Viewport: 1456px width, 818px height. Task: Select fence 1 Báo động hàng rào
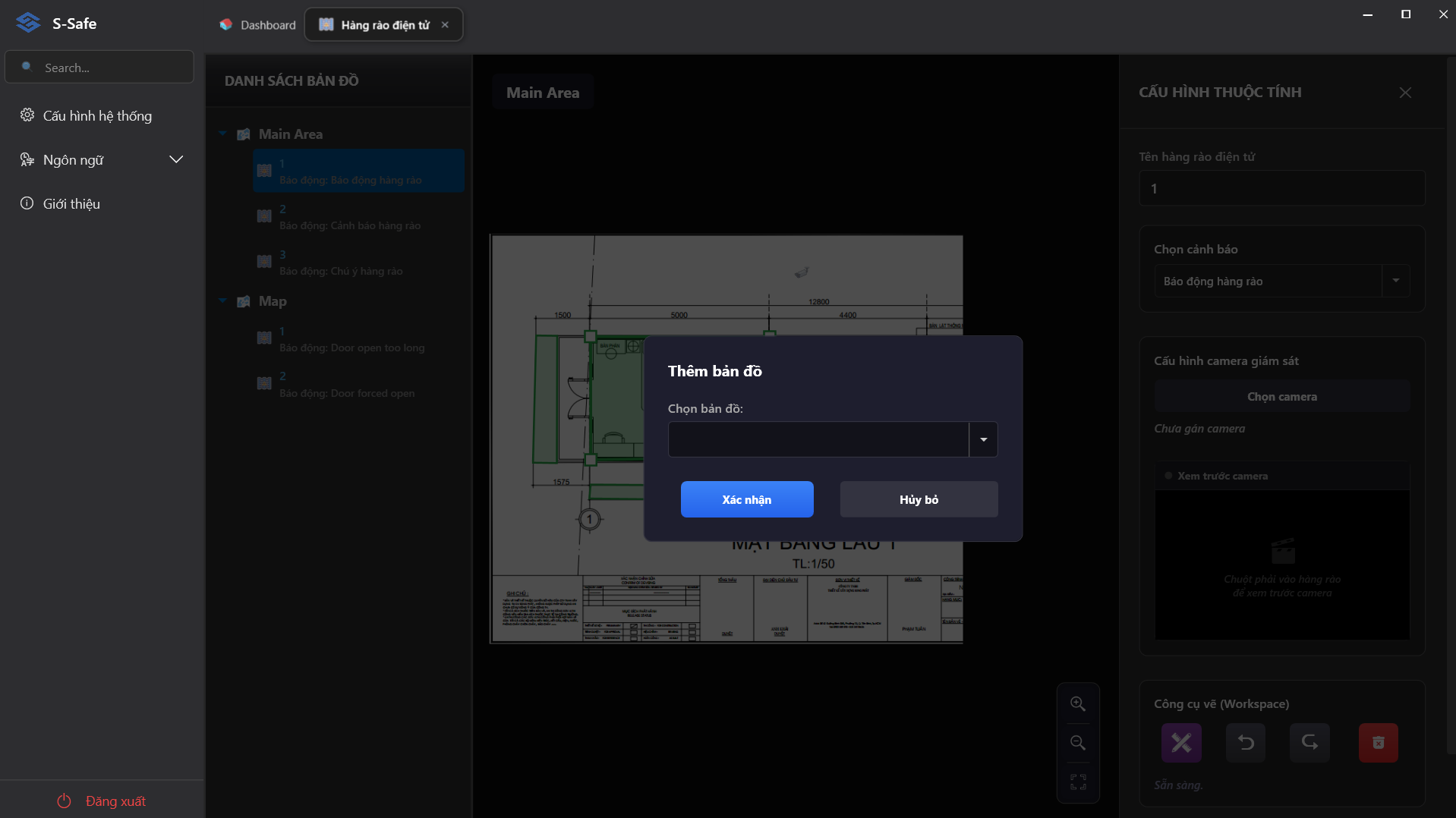point(358,171)
